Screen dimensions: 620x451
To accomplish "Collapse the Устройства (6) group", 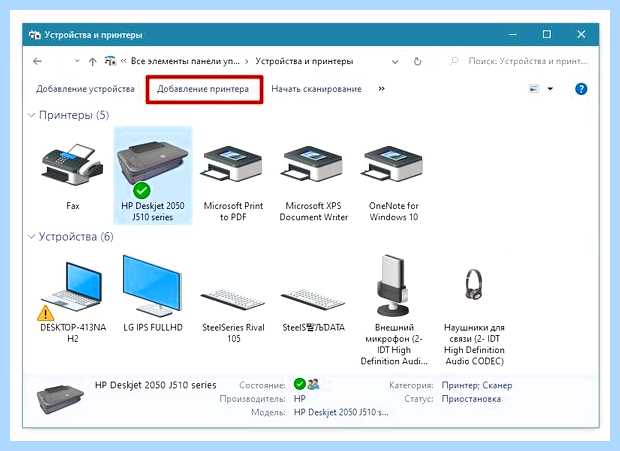I will pos(31,237).
